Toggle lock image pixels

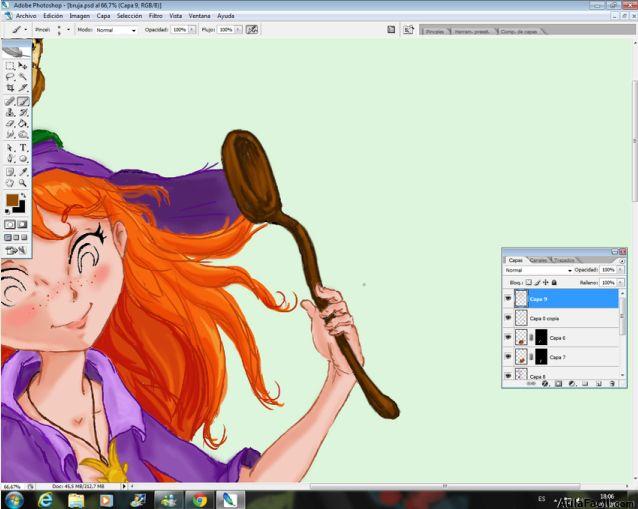pyautogui.click(x=537, y=282)
